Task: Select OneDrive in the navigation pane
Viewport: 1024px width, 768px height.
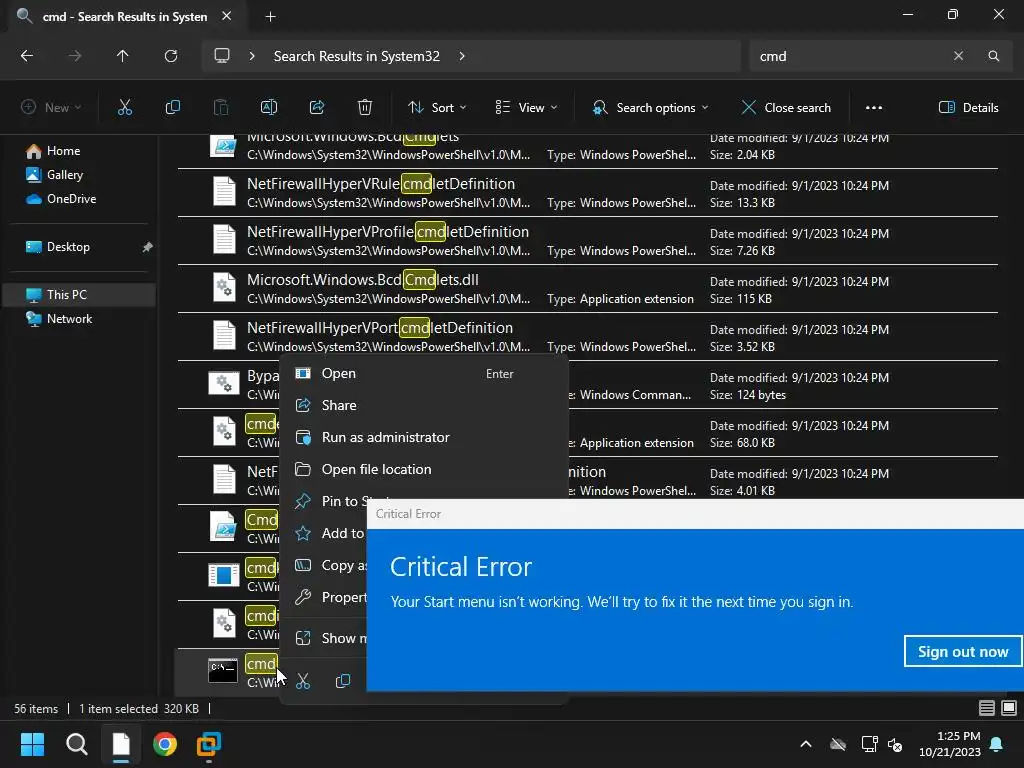Action: (71, 199)
